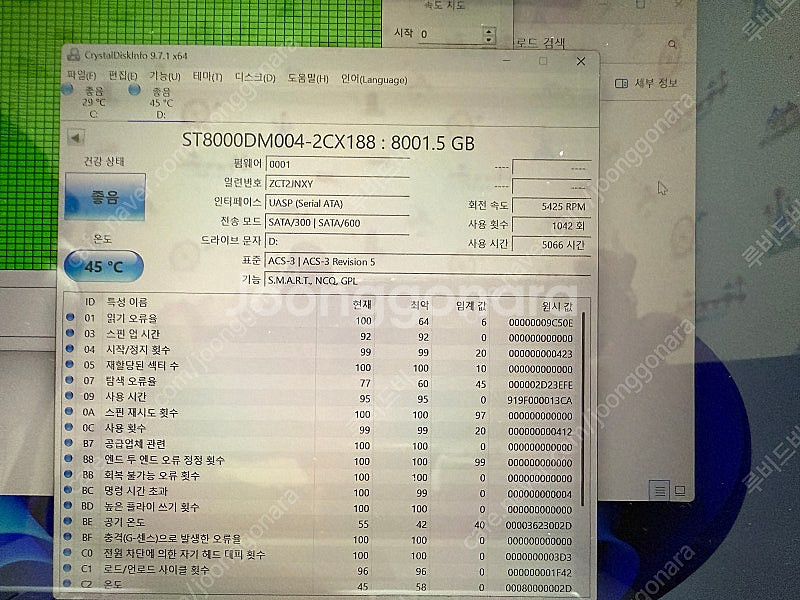Image resolution: width=800 pixels, height=600 pixels.
Task: Click the status dot for row 07 탐색 오류율
Action: point(69,380)
